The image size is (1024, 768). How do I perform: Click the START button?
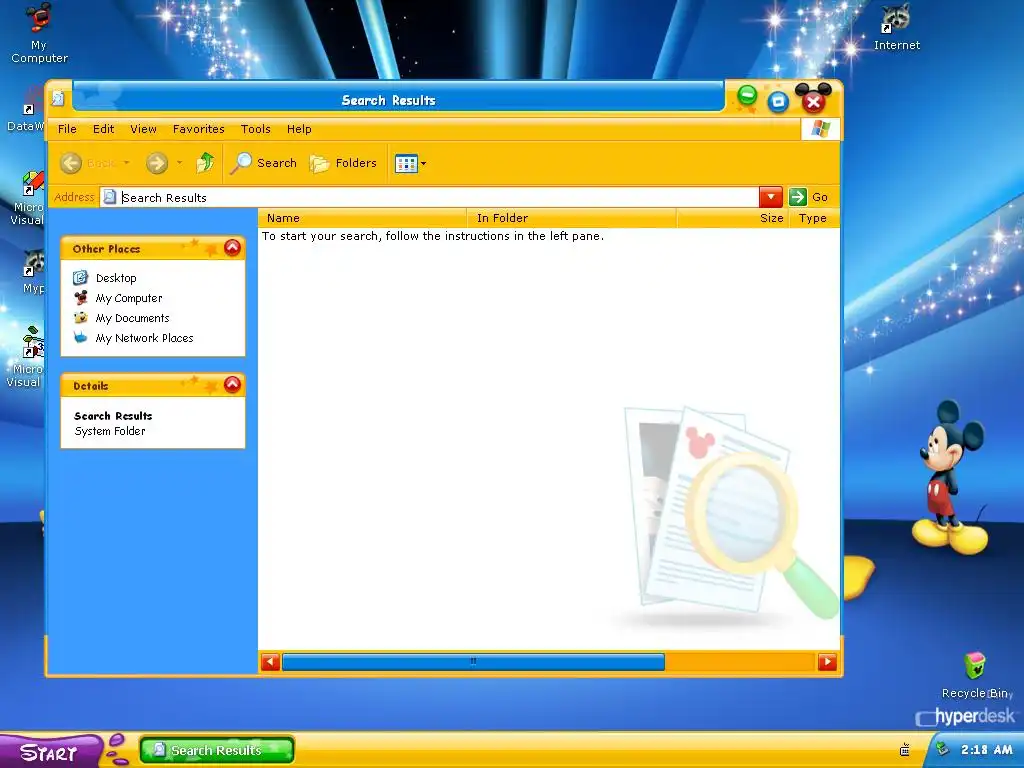coord(50,751)
